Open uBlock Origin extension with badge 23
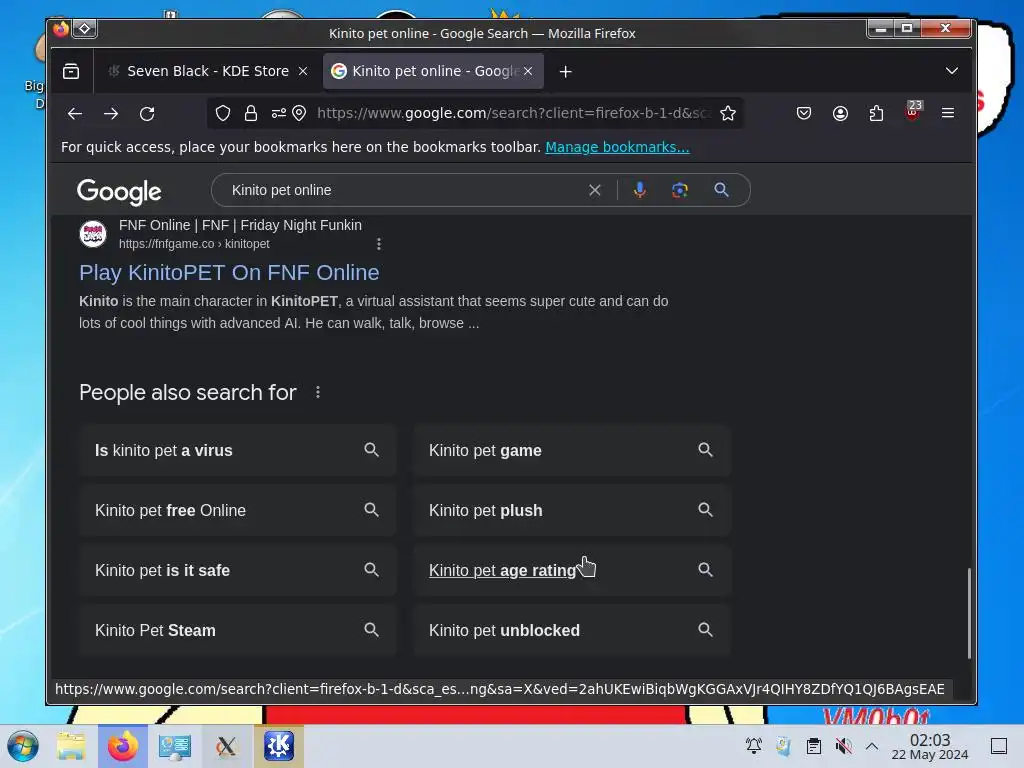 pyautogui.click(x=913, y=111)
